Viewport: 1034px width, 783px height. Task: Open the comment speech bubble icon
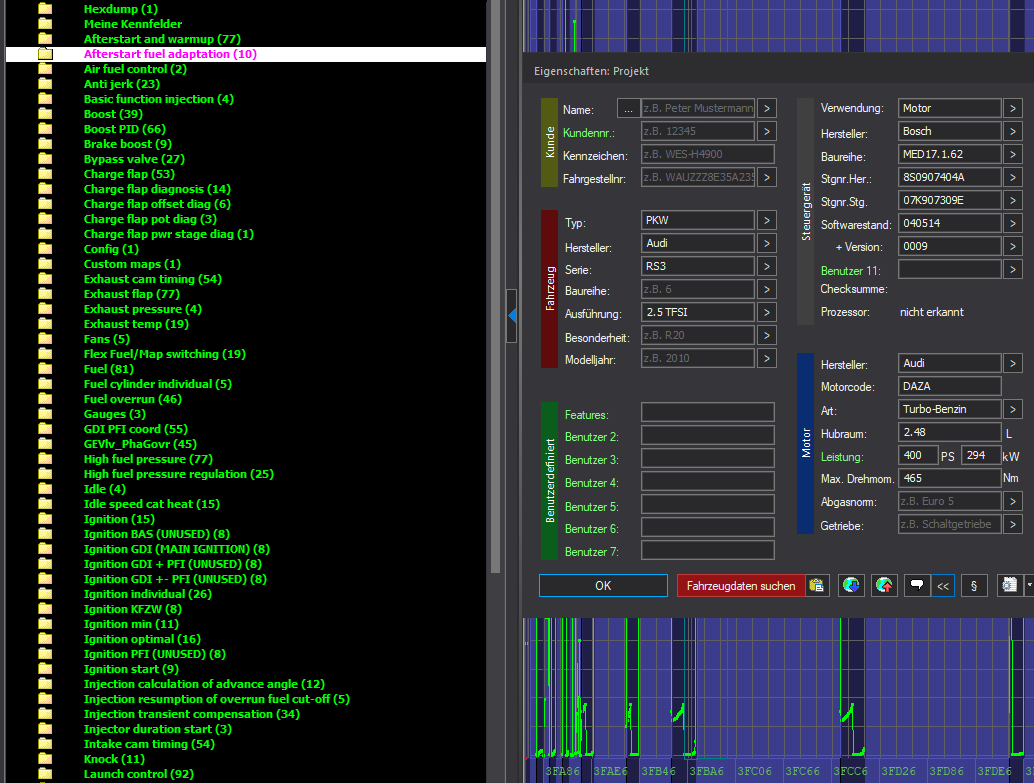(x=917, y=585)
